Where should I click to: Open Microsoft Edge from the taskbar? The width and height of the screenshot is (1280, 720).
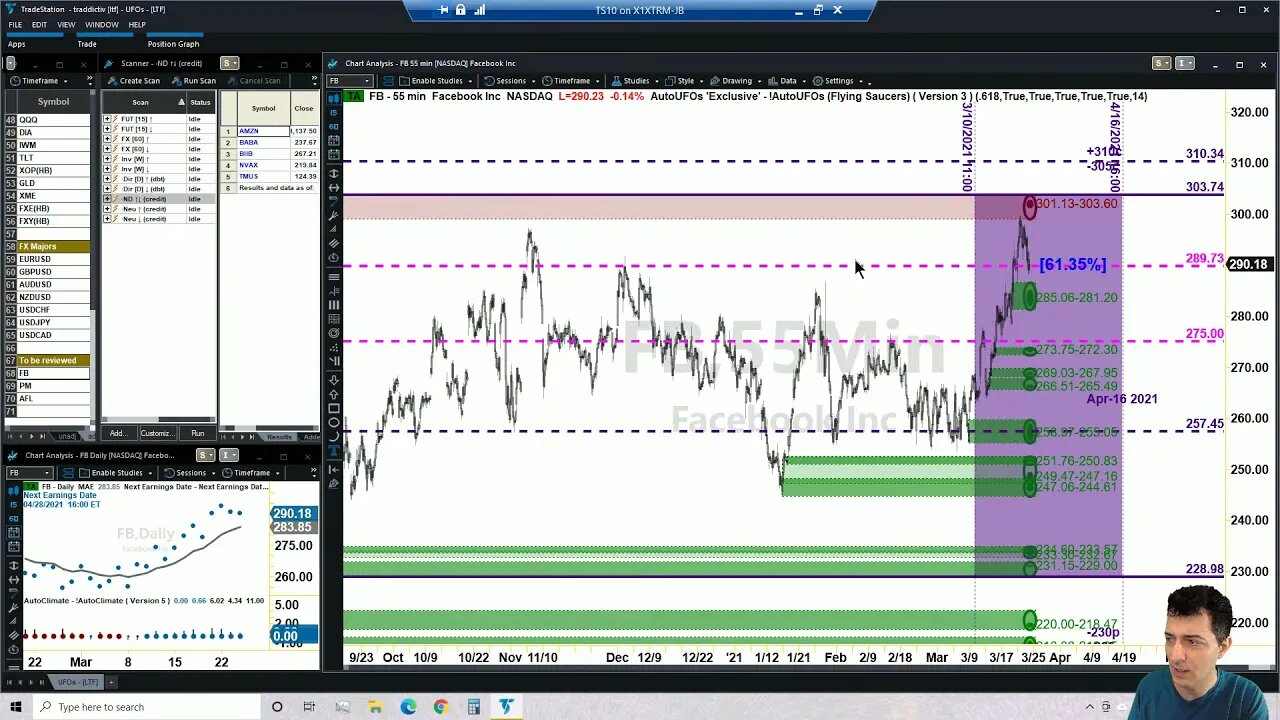pyautogui.click(x=408, y=707)
